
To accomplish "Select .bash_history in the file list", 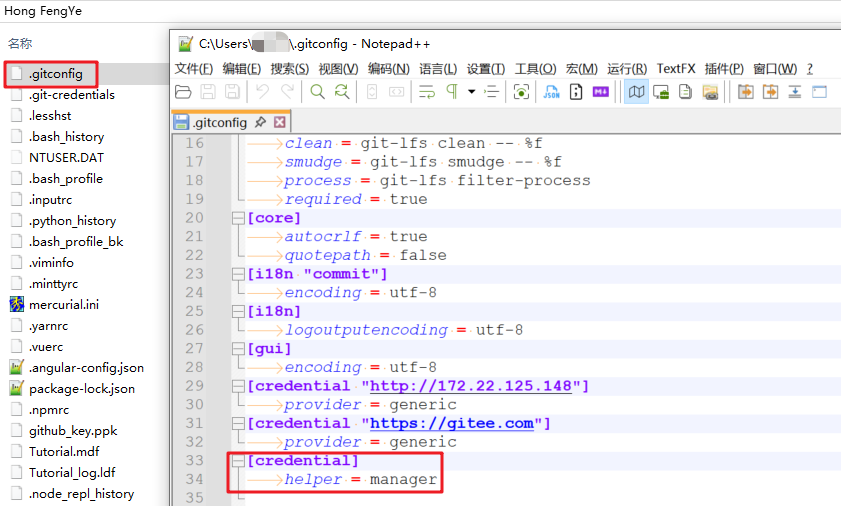I will [x=67, y=136].
